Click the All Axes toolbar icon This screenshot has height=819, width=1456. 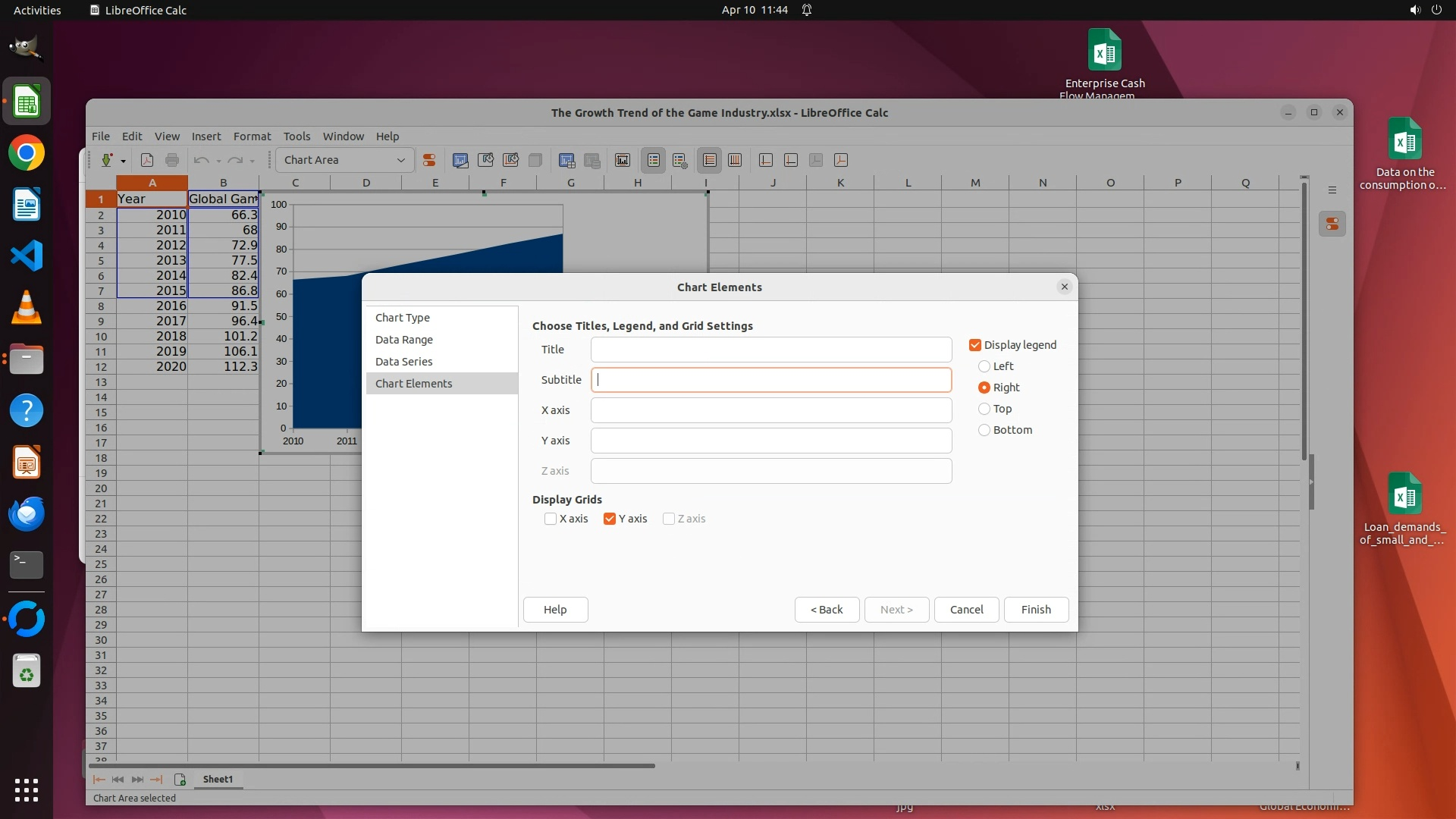pyautogui.click(x=841, y=160)
